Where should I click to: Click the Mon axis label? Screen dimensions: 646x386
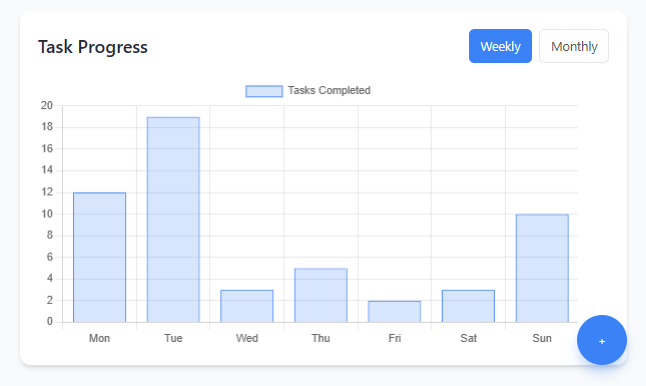pos(99,338)
